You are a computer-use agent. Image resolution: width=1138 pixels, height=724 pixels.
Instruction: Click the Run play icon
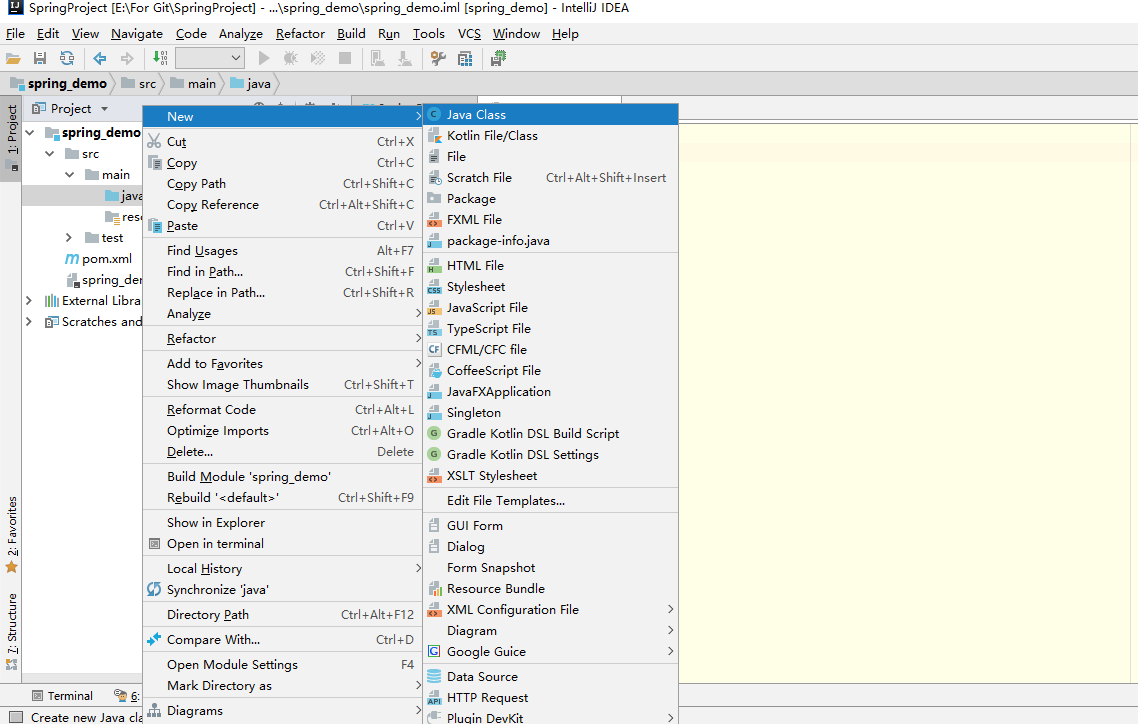(x=264, y=58)
